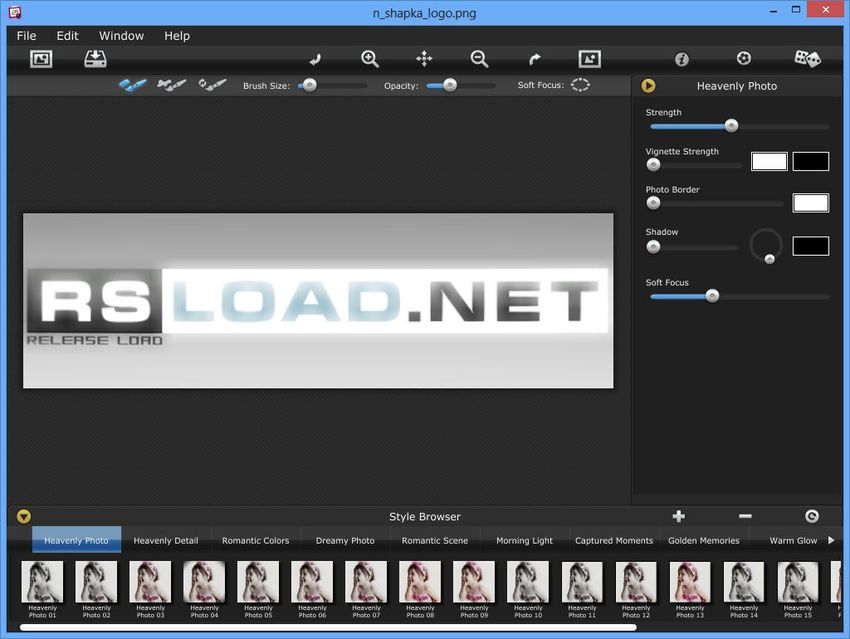Switch to the Captured Moments tab

[x=614, y=540]
